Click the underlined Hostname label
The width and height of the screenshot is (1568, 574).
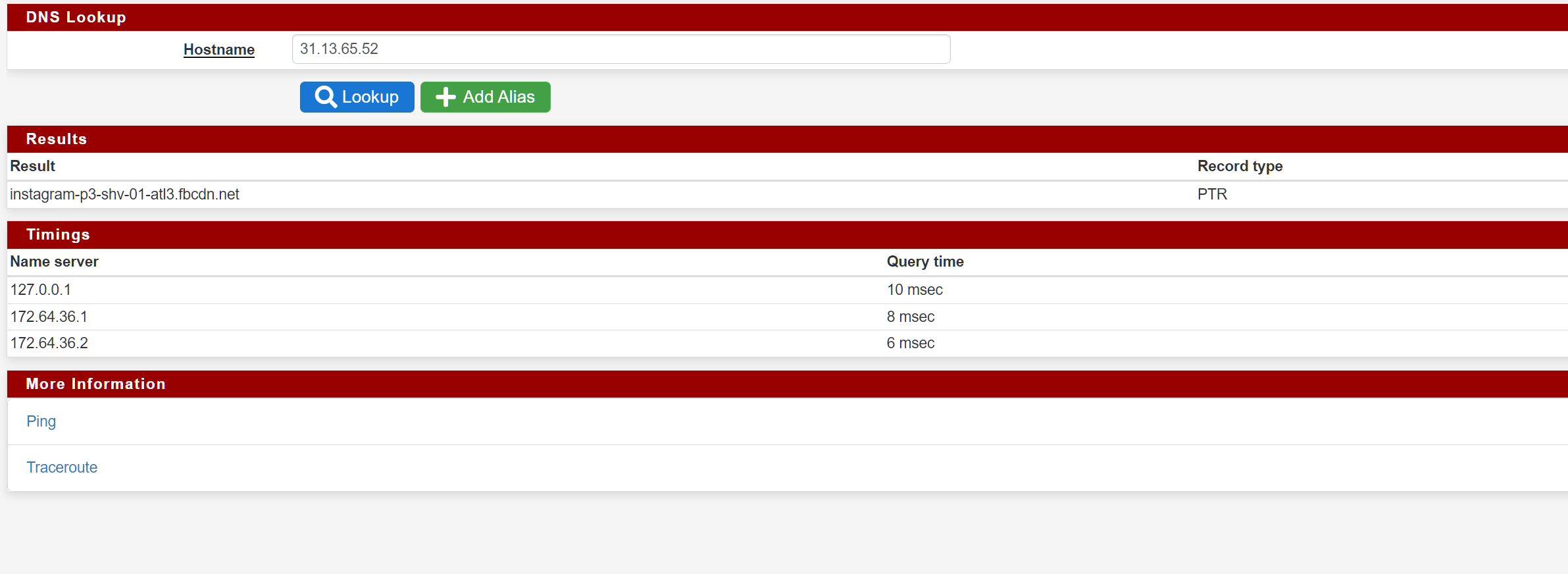pos(219,49)
